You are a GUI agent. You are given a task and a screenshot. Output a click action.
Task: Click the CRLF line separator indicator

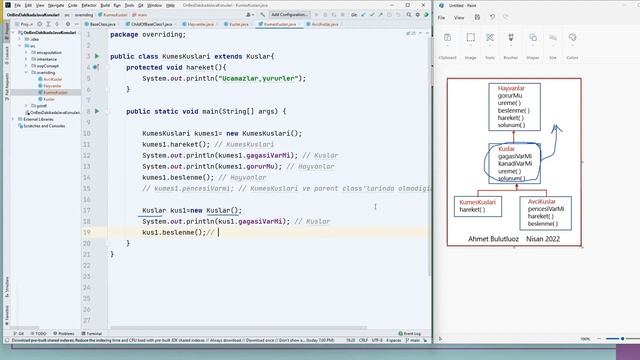[363, 340]
